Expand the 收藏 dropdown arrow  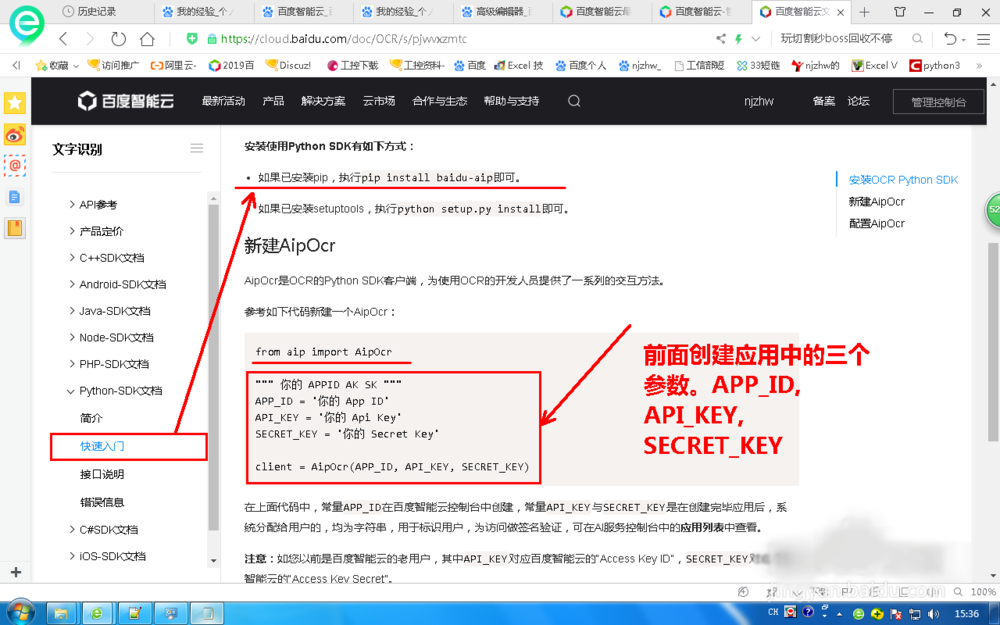click(76, 66)
